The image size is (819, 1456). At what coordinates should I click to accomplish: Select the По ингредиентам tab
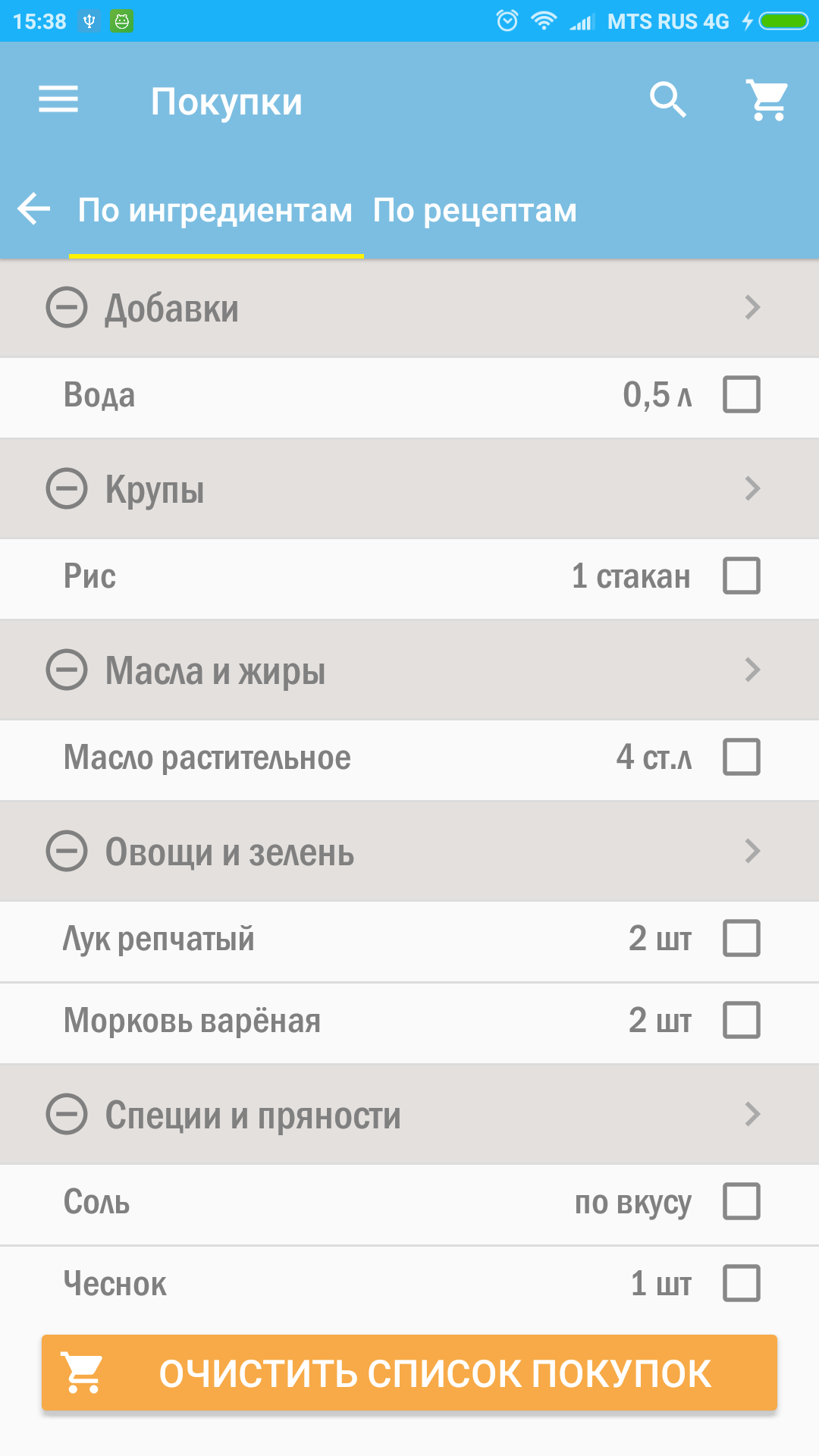point(215,211)
